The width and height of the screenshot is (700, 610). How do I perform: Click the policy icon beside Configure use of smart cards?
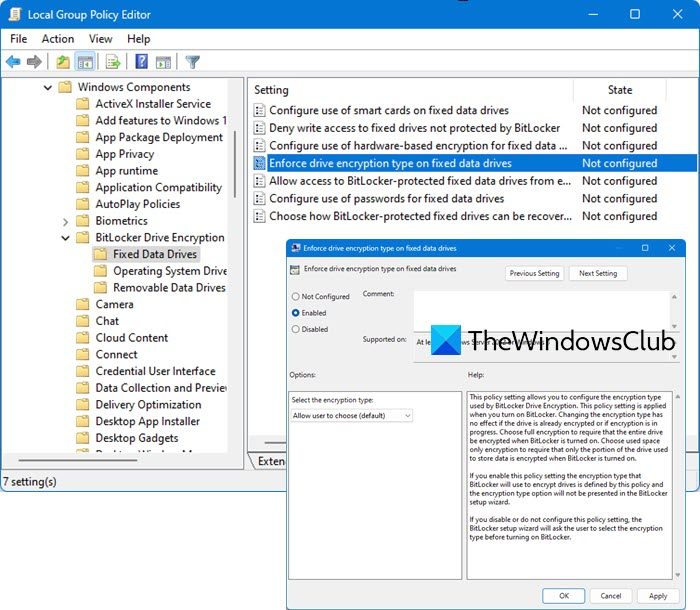(259, 110)
